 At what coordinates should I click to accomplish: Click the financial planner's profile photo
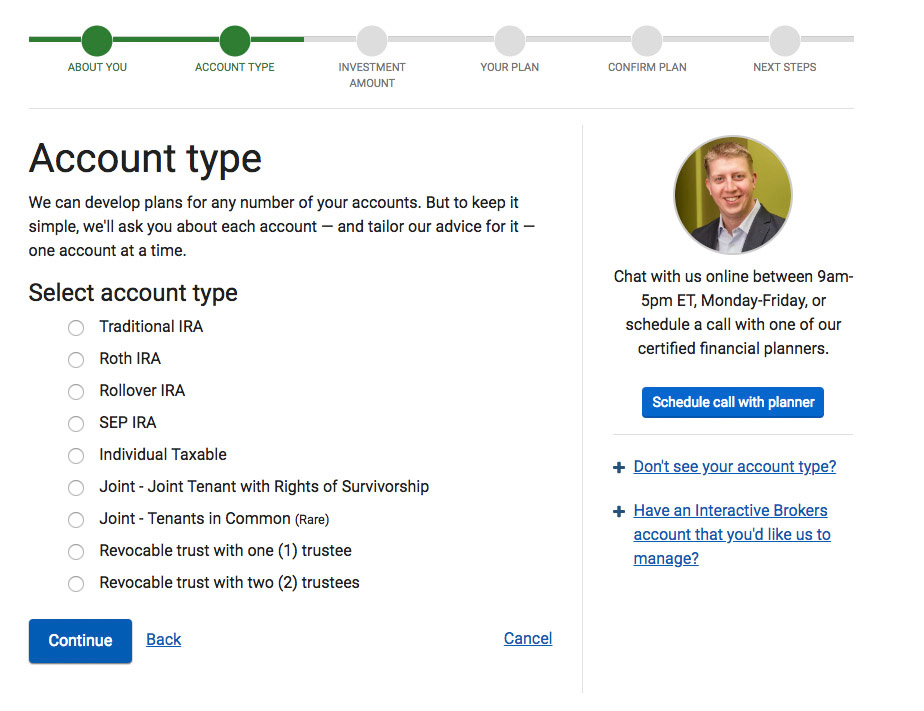tap(733, 195)
